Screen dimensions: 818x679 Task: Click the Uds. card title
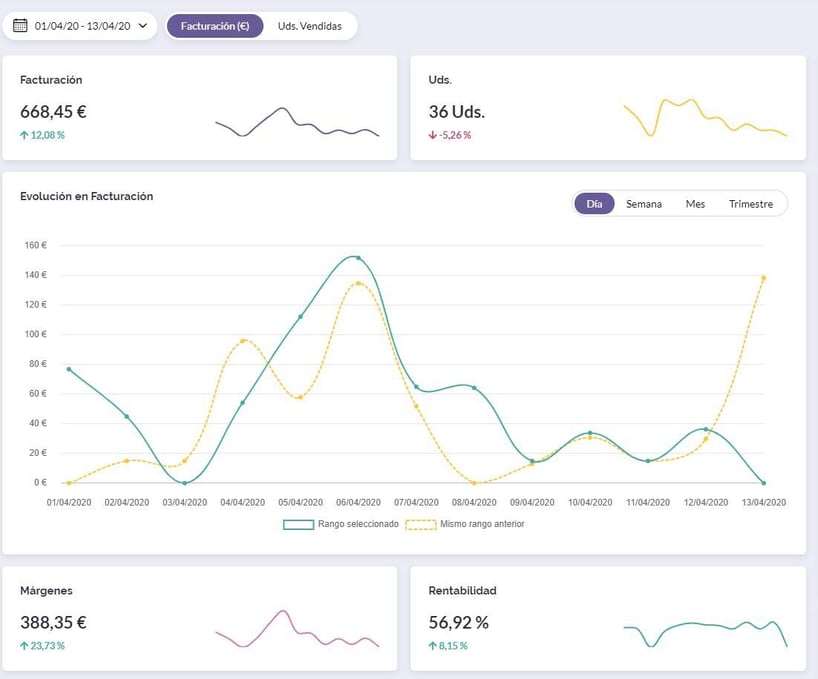[440, 80]
